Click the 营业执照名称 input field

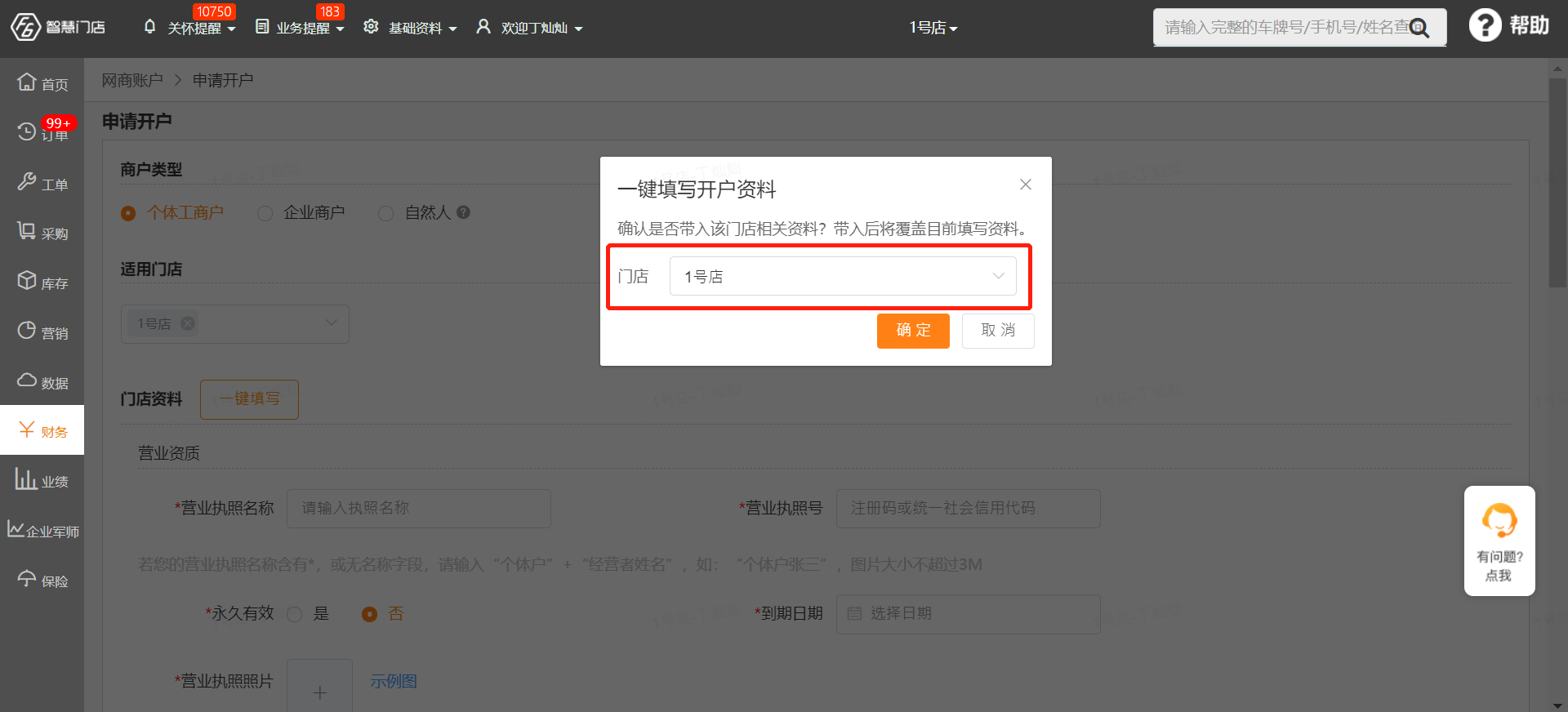[x=419, y=508]
